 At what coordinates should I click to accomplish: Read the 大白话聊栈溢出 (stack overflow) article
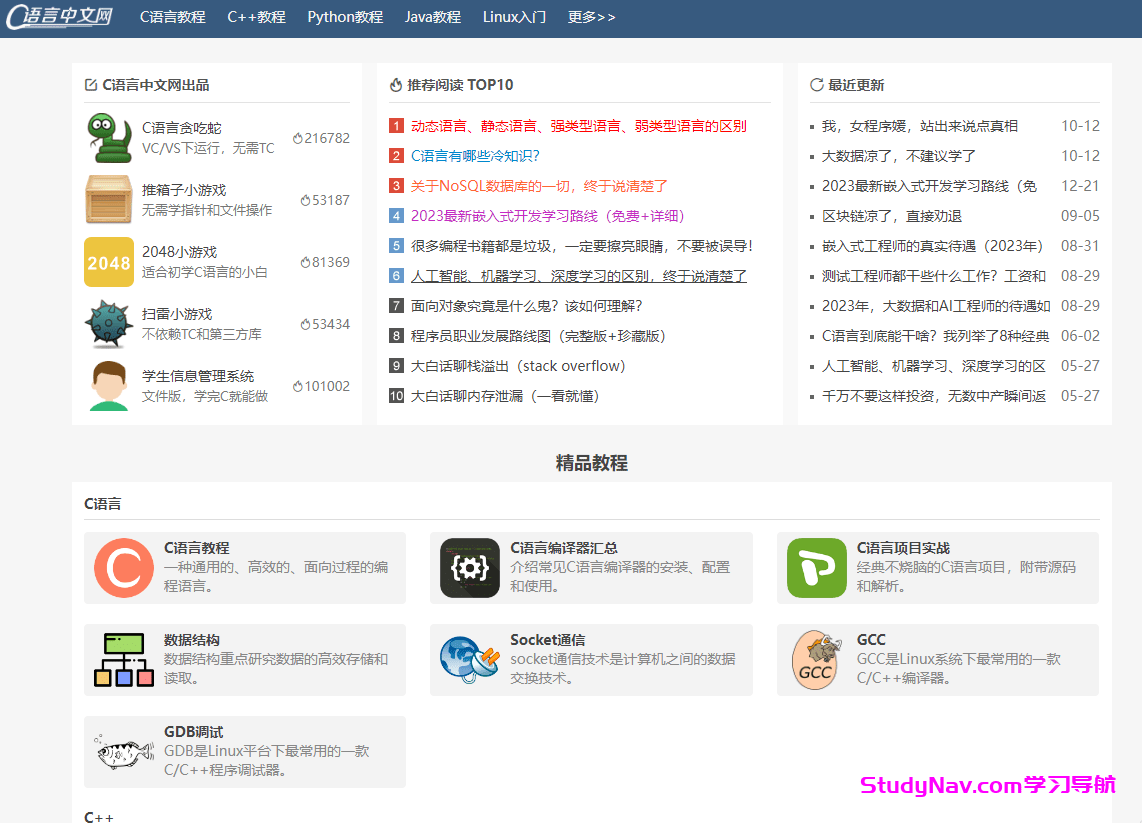517,366
